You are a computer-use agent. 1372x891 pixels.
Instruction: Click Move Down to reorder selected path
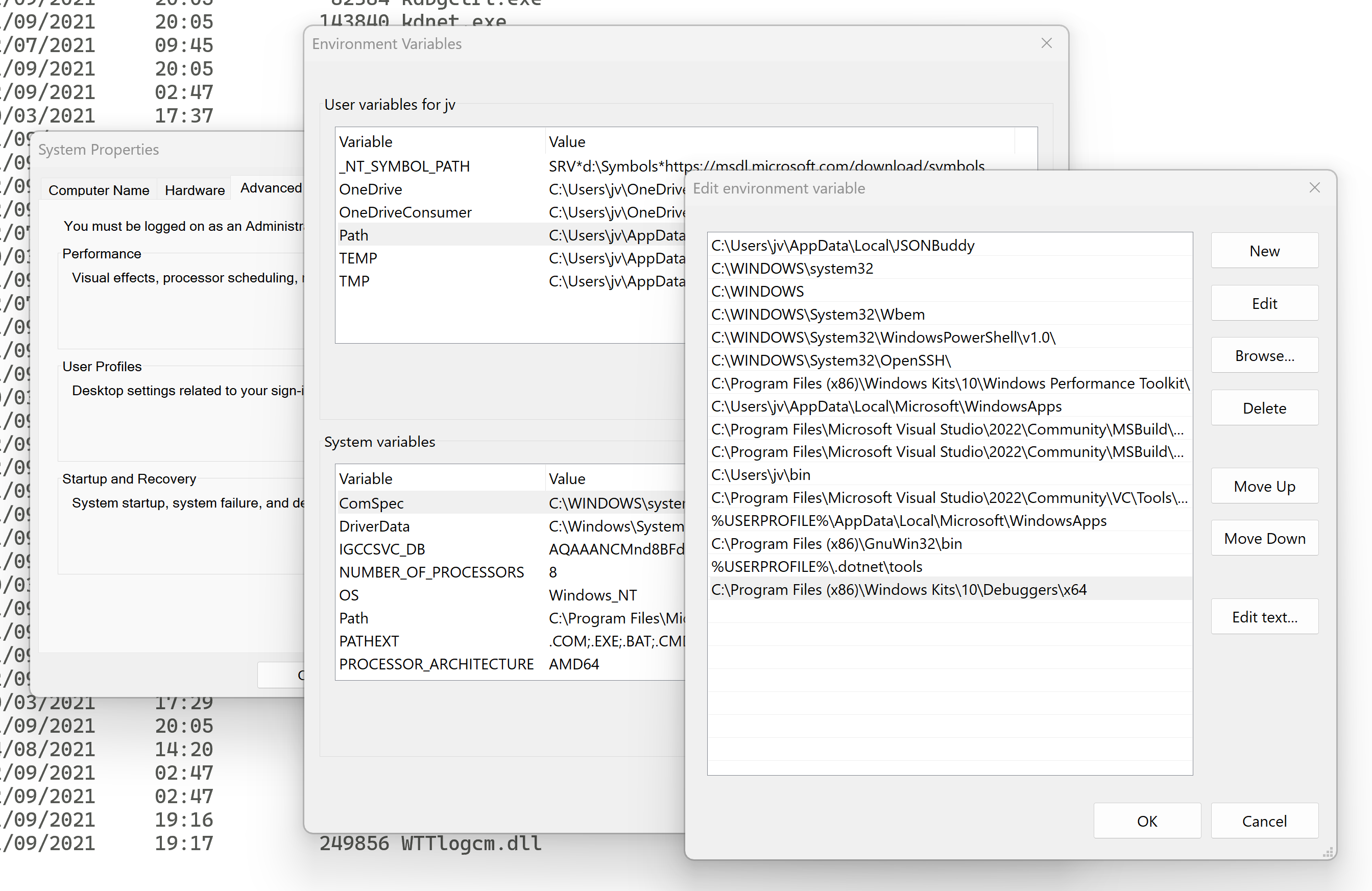coord(1264,539)
